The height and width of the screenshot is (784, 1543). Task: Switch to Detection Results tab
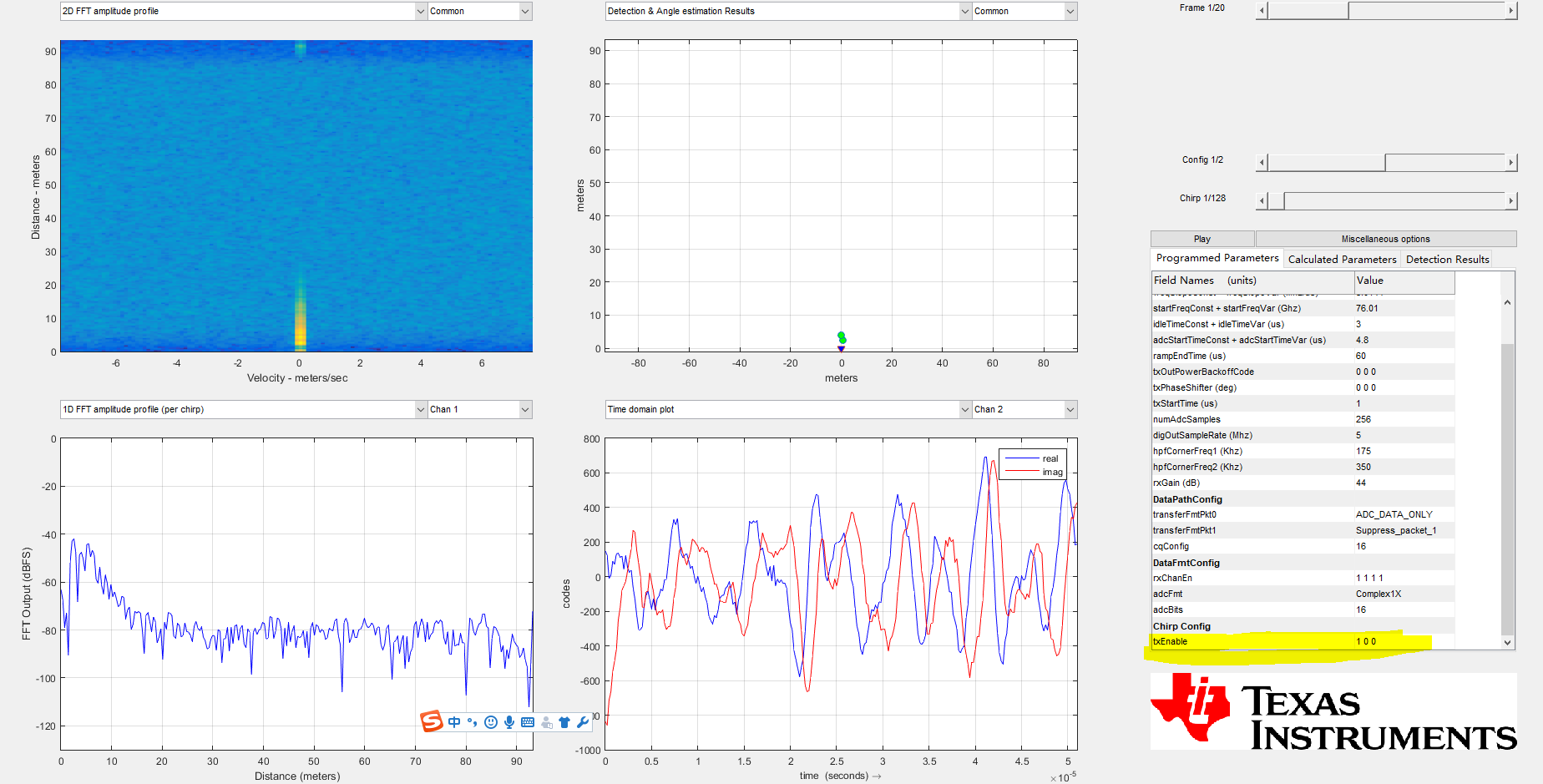[x=1447, y=260]
